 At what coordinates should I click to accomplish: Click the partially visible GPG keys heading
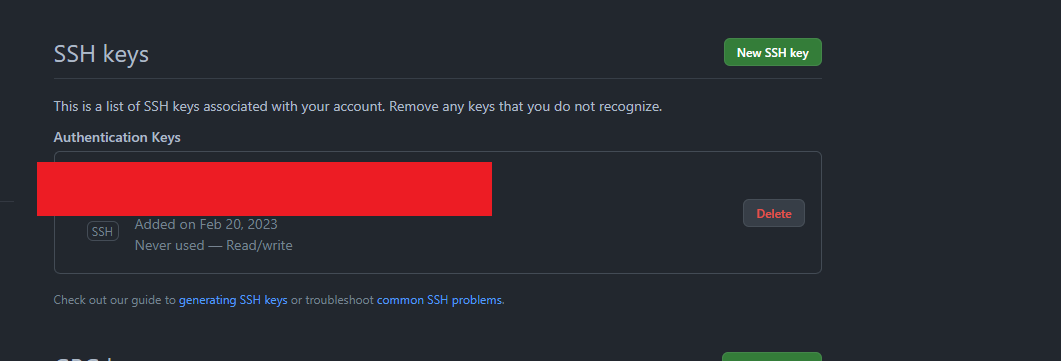pos(87,358)
